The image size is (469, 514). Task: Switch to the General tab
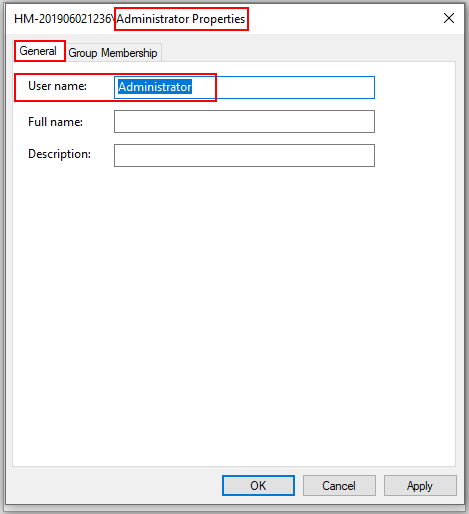(38, 51)
